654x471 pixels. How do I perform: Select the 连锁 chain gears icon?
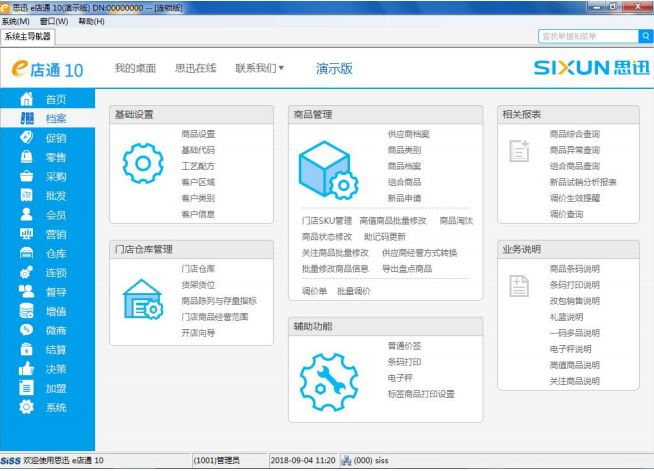pyautogui.click(x=26, y=272)
